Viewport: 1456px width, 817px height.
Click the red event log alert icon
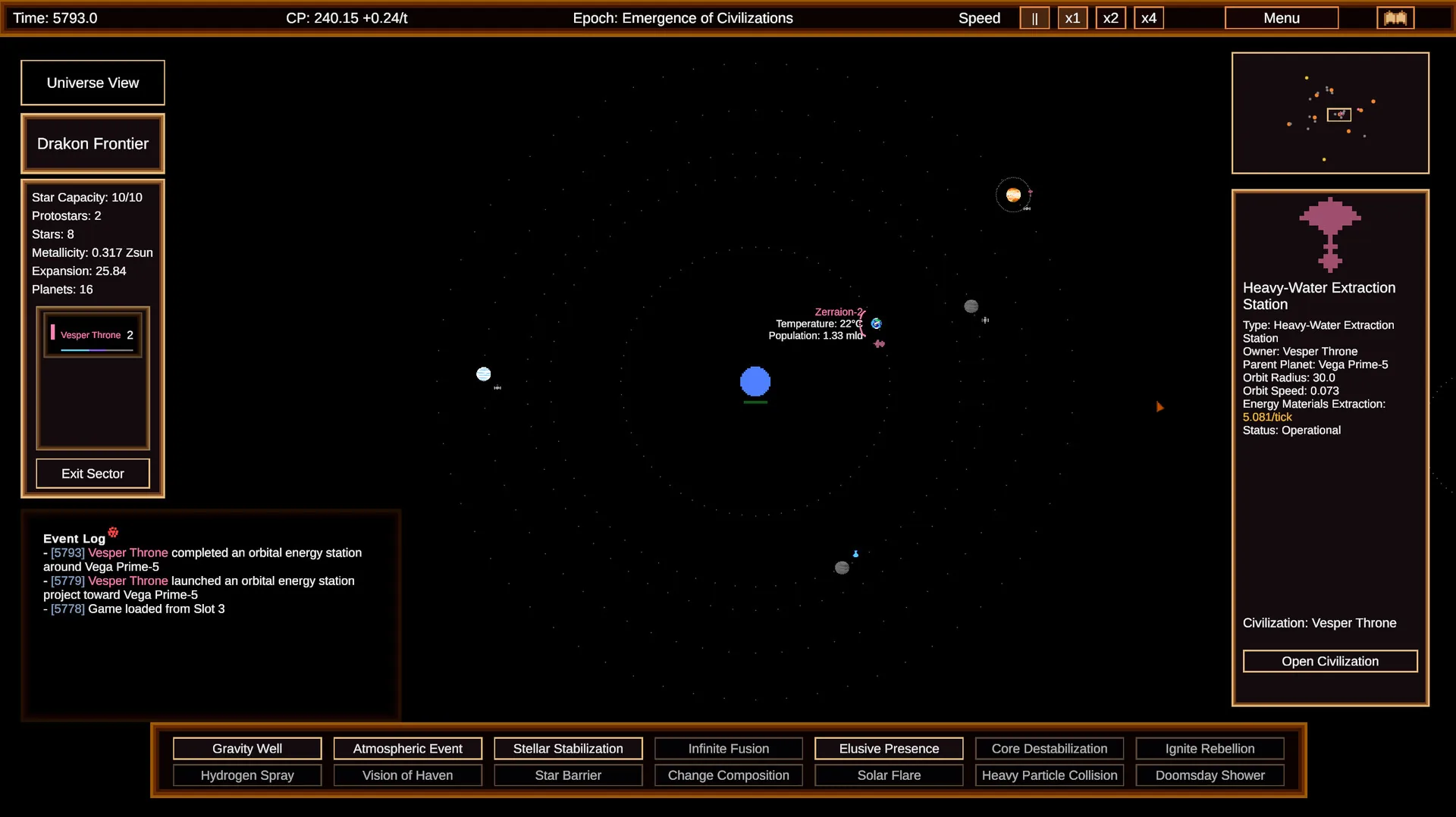[113, 532]
